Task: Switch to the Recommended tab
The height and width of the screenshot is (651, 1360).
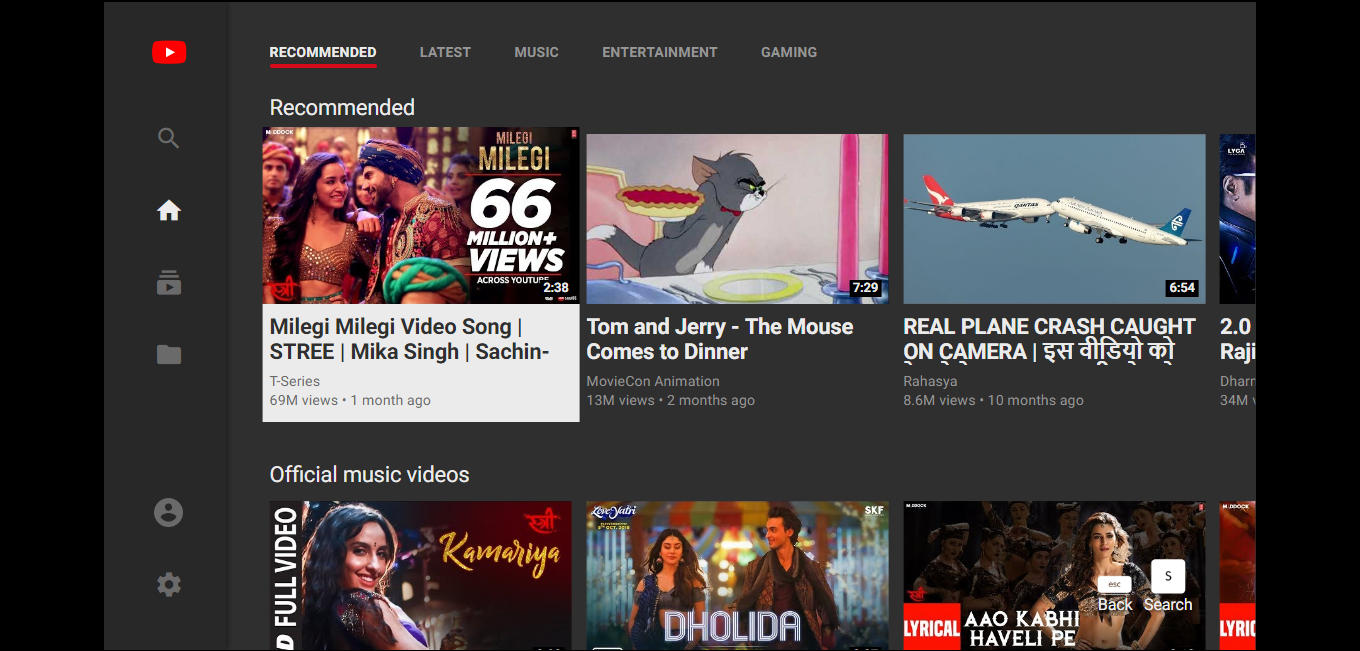Action: click(323, 52)
